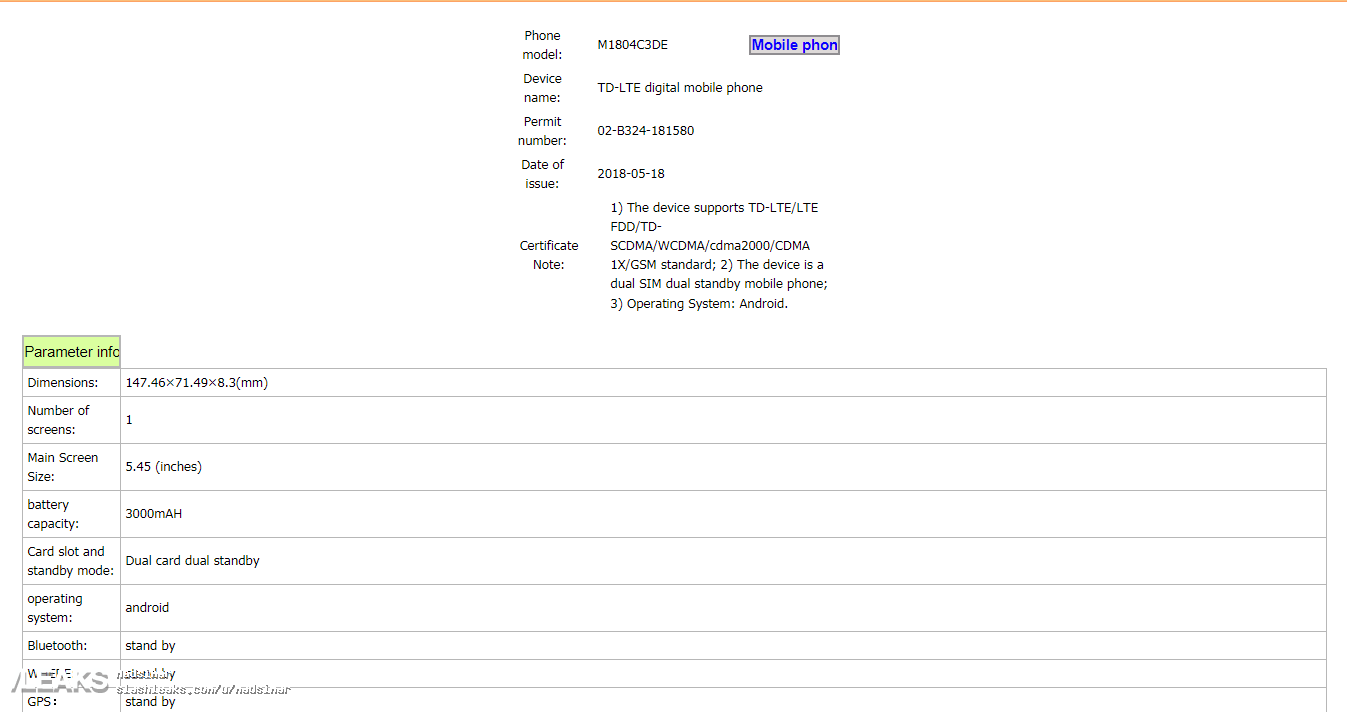Click the slashleaks.com watermark link
The height and width of the screenshot is (712, 1347).
tap(205, 690)
